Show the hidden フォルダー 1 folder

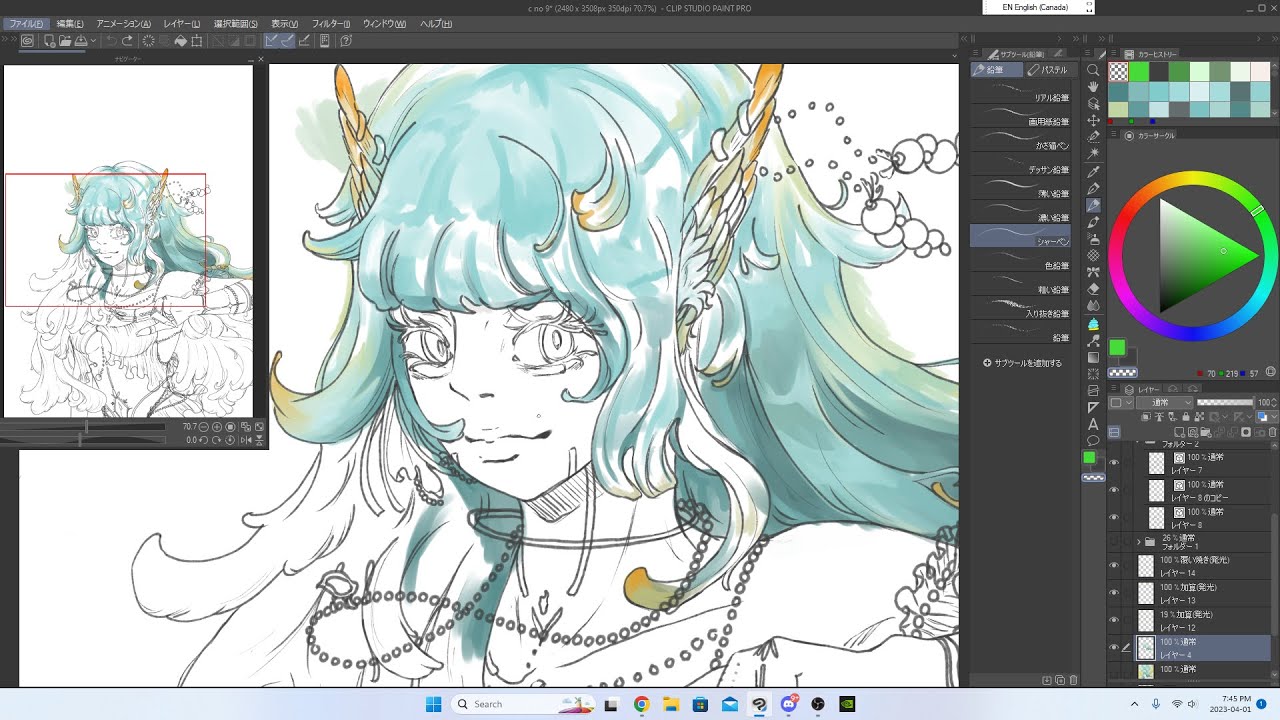pyautogui.click(x=1114, y=541)
